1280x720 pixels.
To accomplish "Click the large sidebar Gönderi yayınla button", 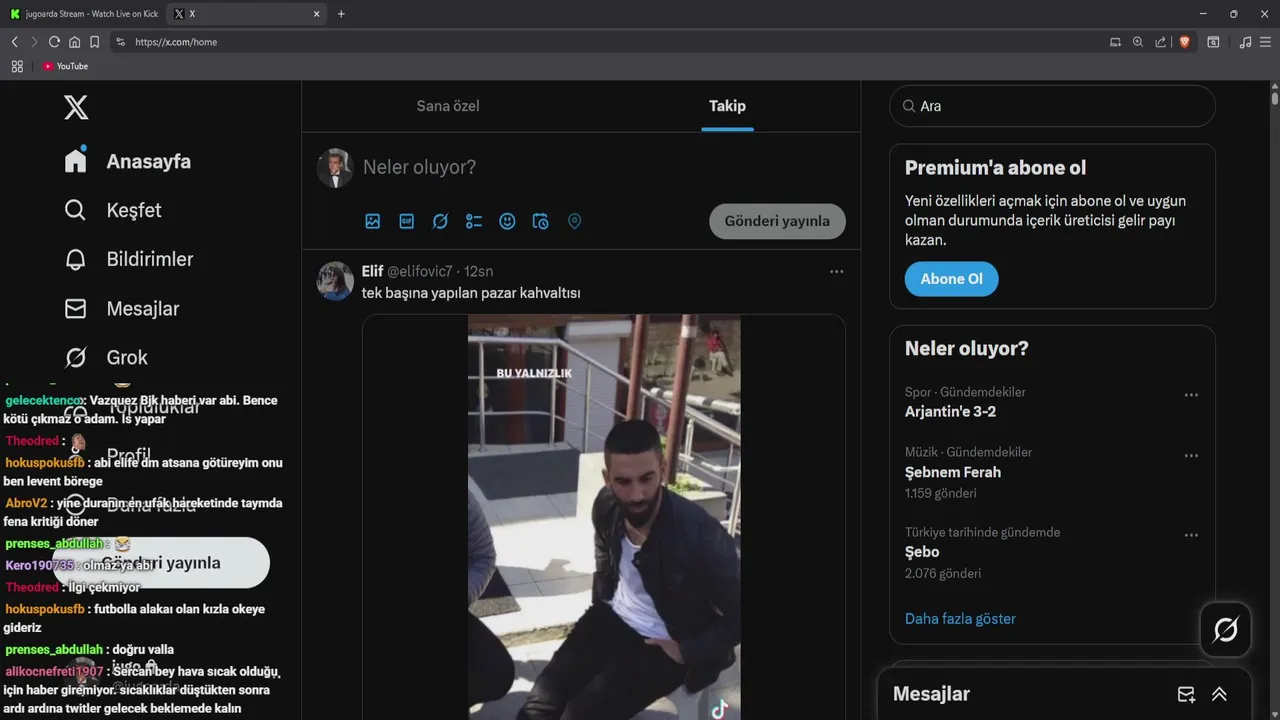I will (x=161, y=563).
